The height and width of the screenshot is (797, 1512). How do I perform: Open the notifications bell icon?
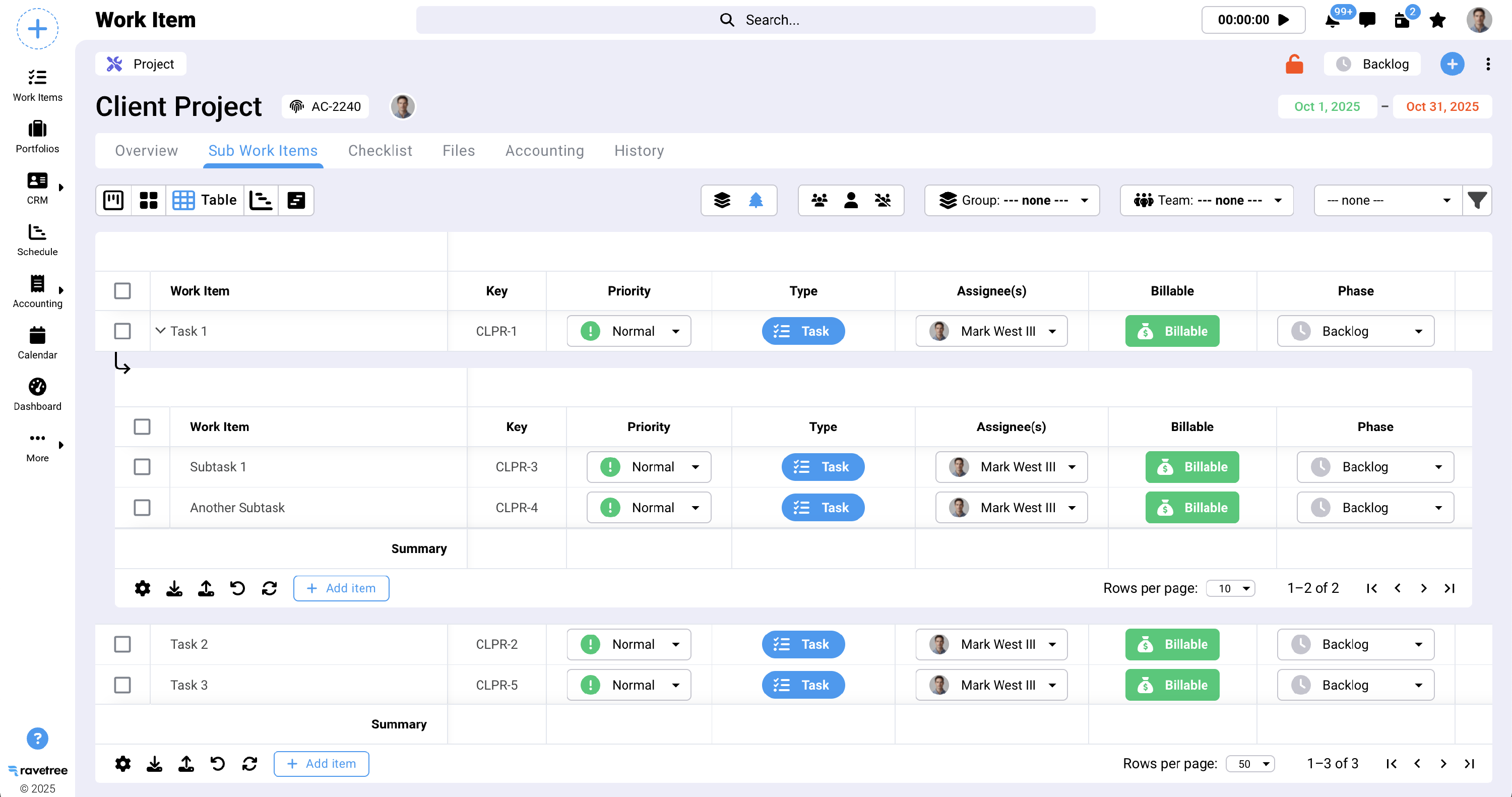[1332, 21]
